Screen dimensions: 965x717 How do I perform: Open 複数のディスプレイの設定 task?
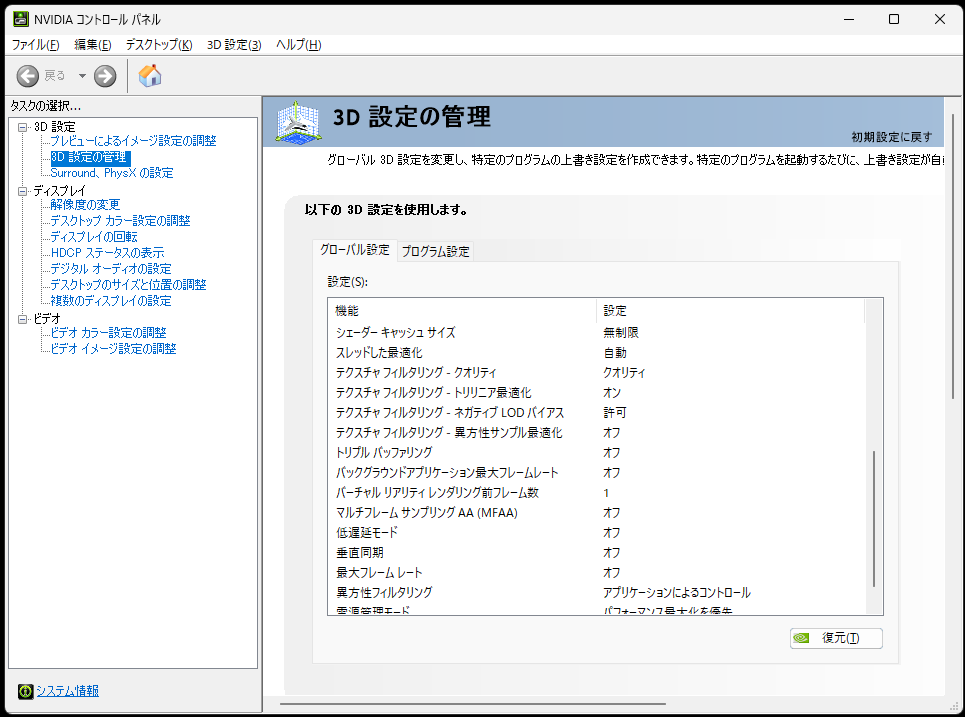point(111,301)
